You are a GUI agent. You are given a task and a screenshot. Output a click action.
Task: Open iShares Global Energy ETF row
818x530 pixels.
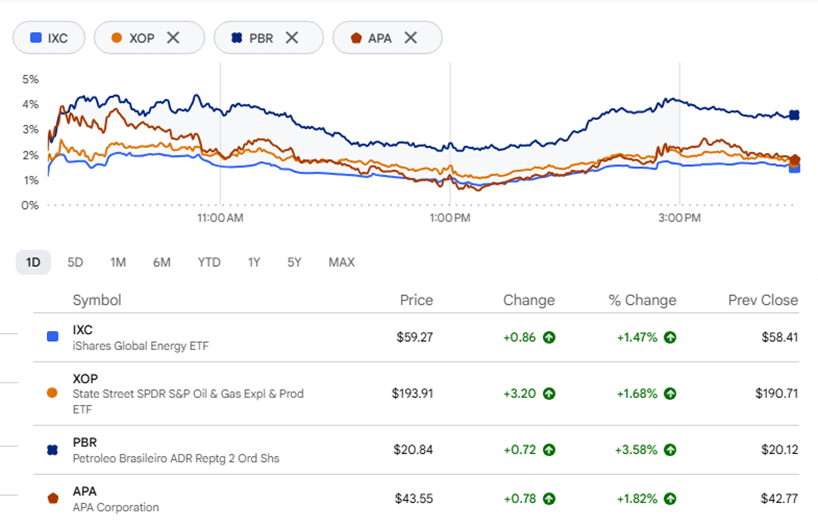(x=416, y=338)
